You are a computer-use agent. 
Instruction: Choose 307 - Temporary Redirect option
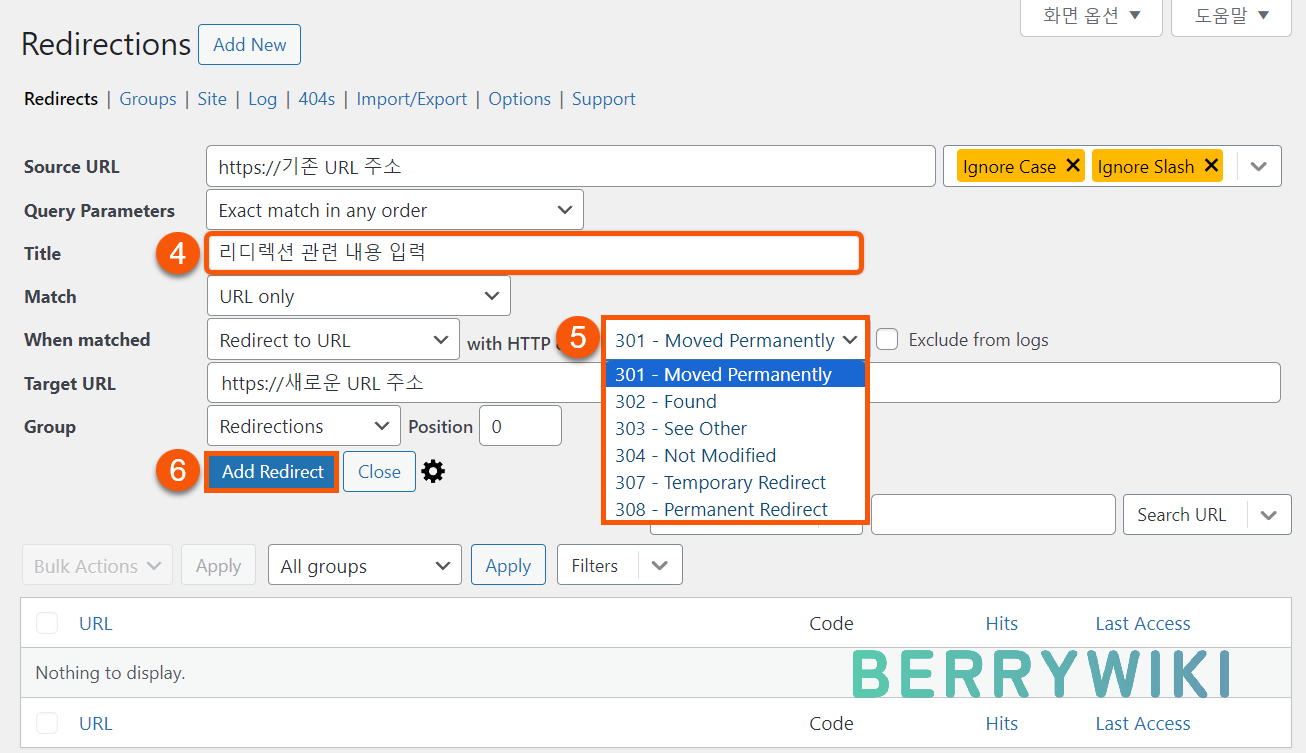point(735,482)
